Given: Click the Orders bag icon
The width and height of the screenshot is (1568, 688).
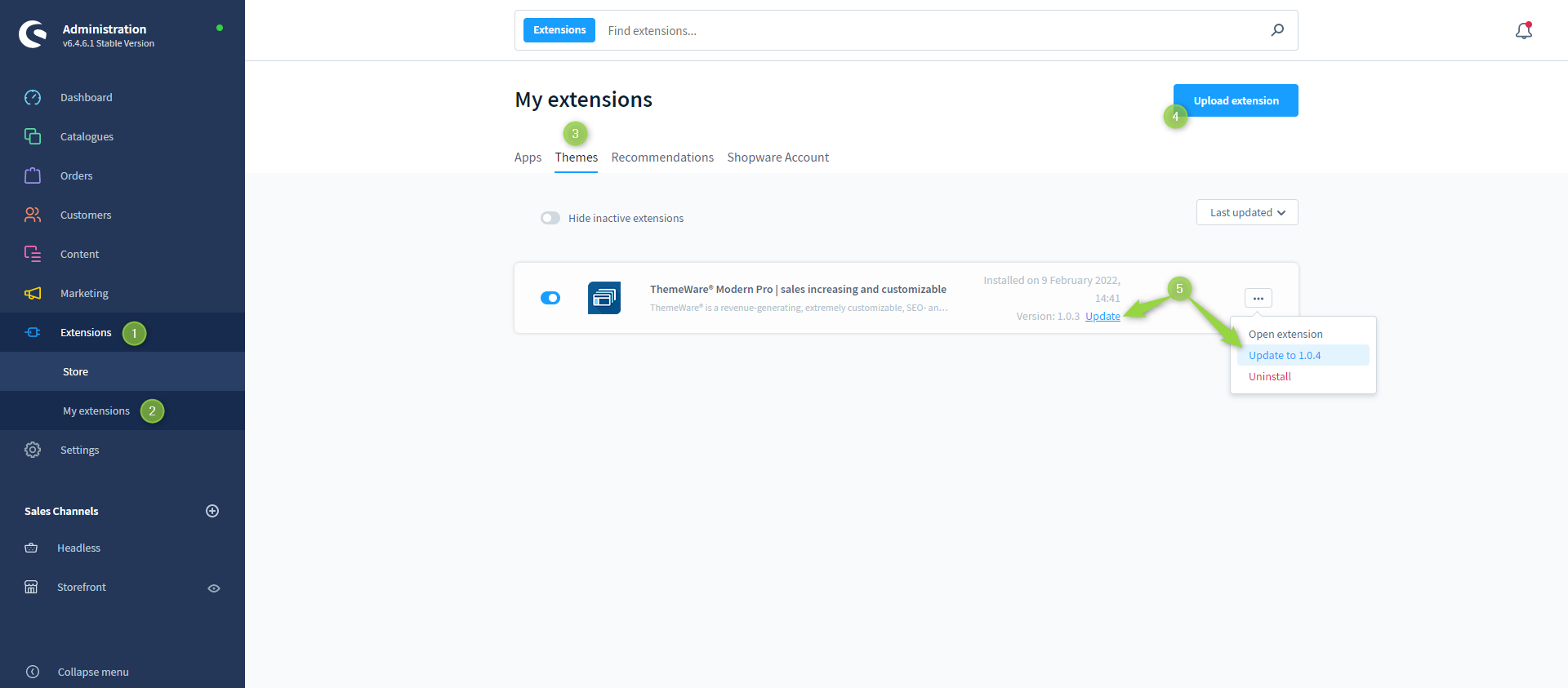Looking at the screenshot, I should tap(33, 175).
